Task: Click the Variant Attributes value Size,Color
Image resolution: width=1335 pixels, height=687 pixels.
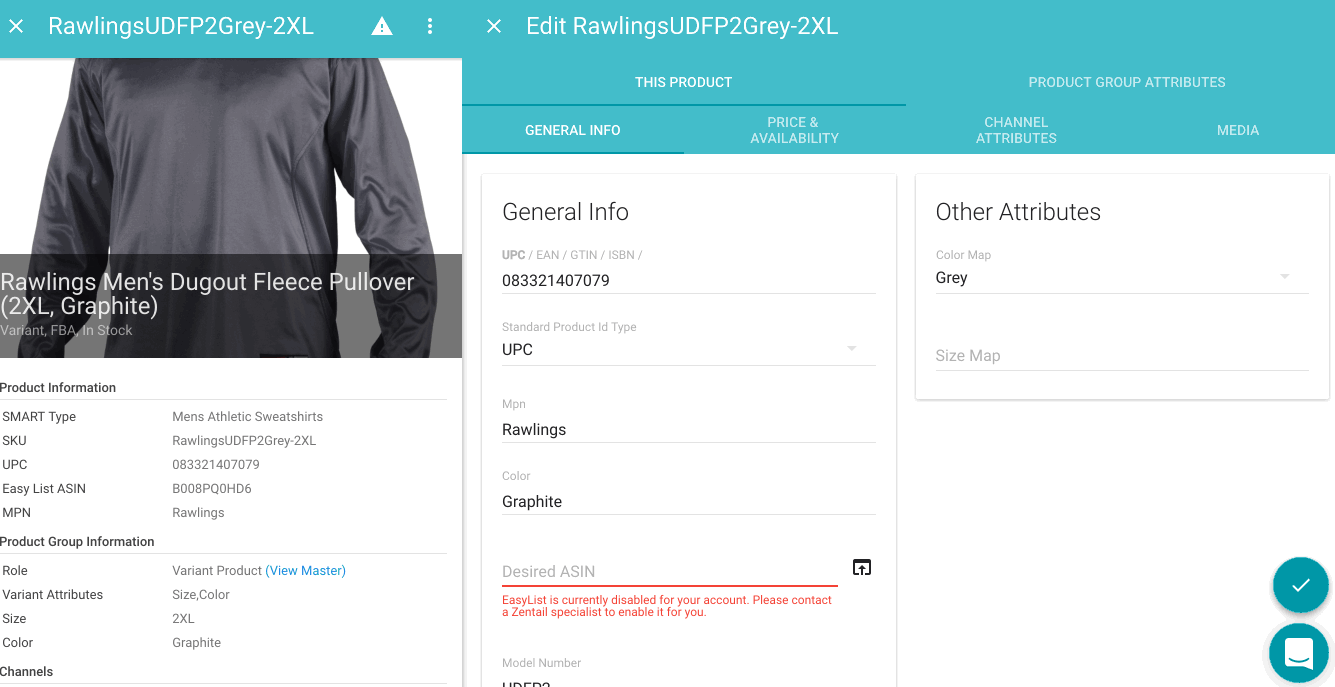Action: (201, 594)
